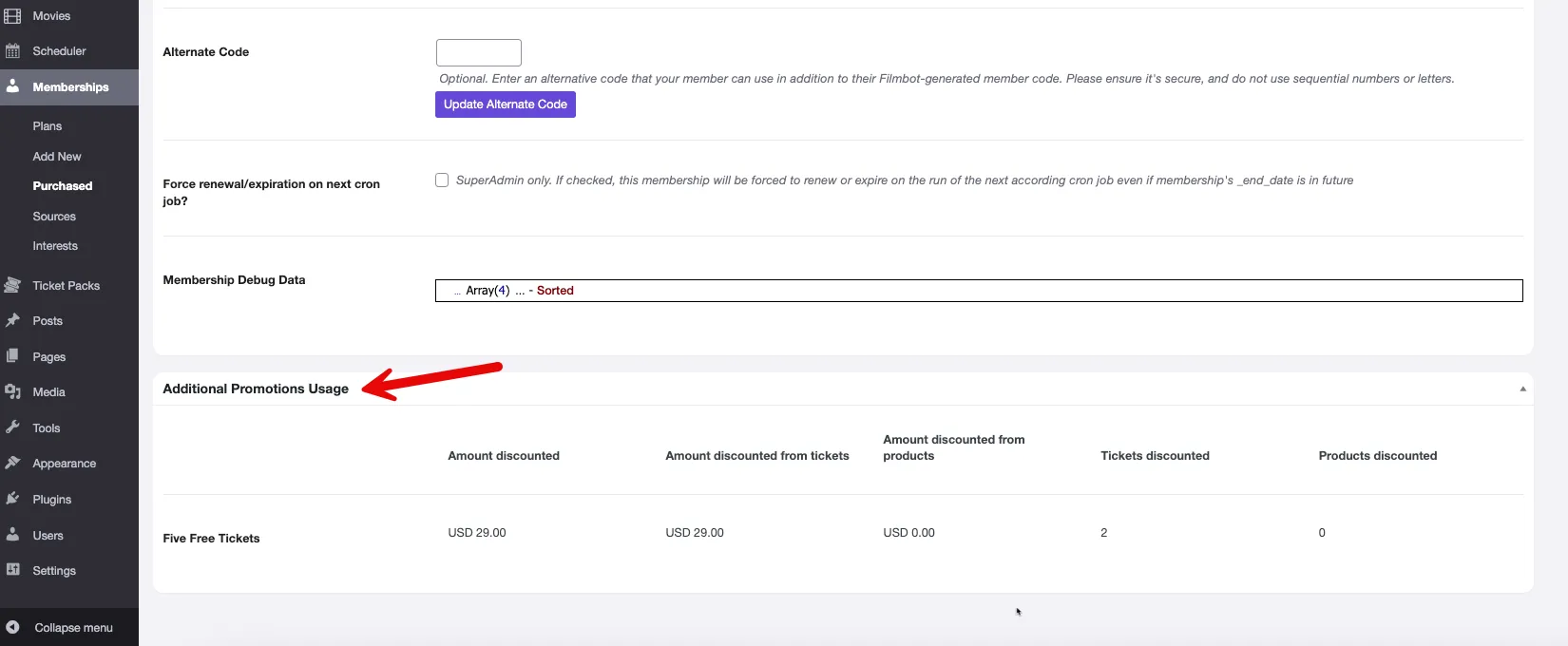Click the Membership Debug Data label
1568x646 pixels.
coord(234,280)
